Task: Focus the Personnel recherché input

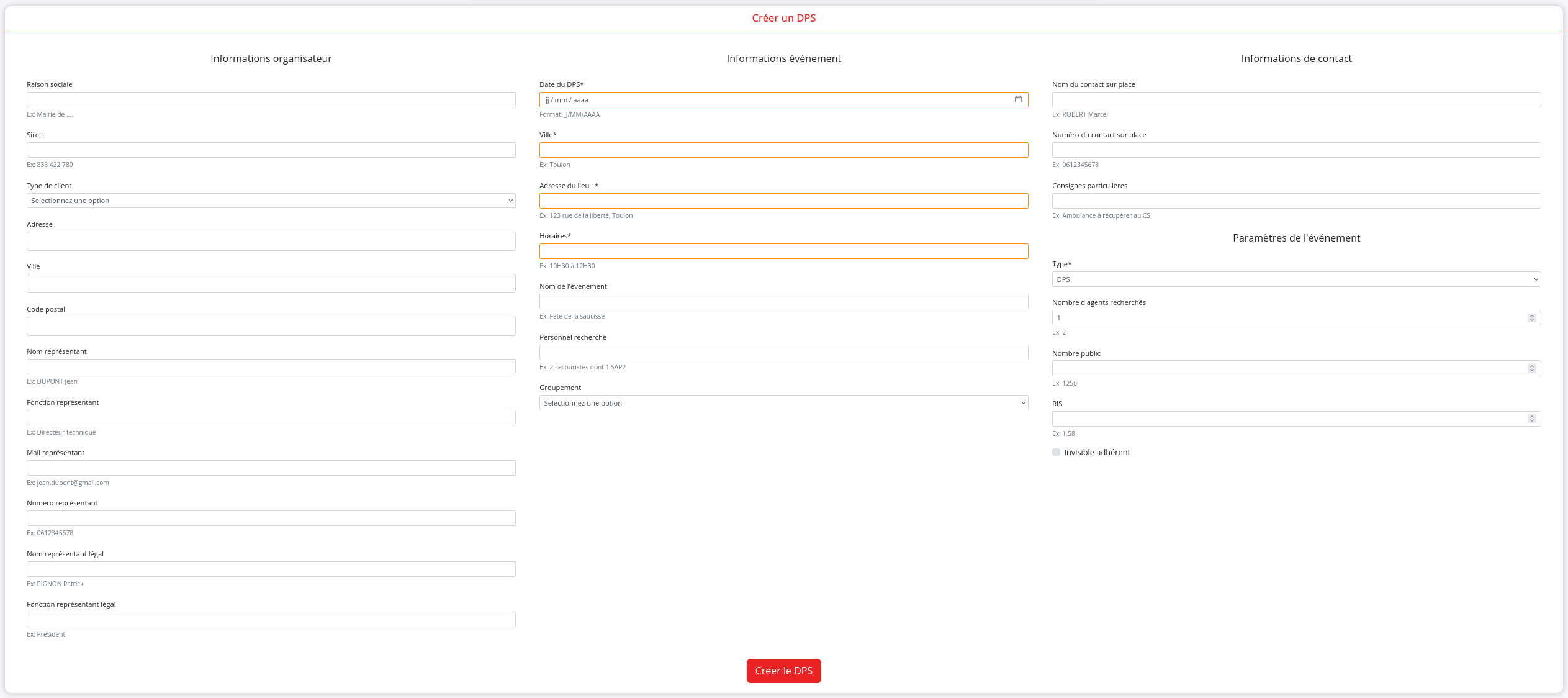Action: [783, 353]
